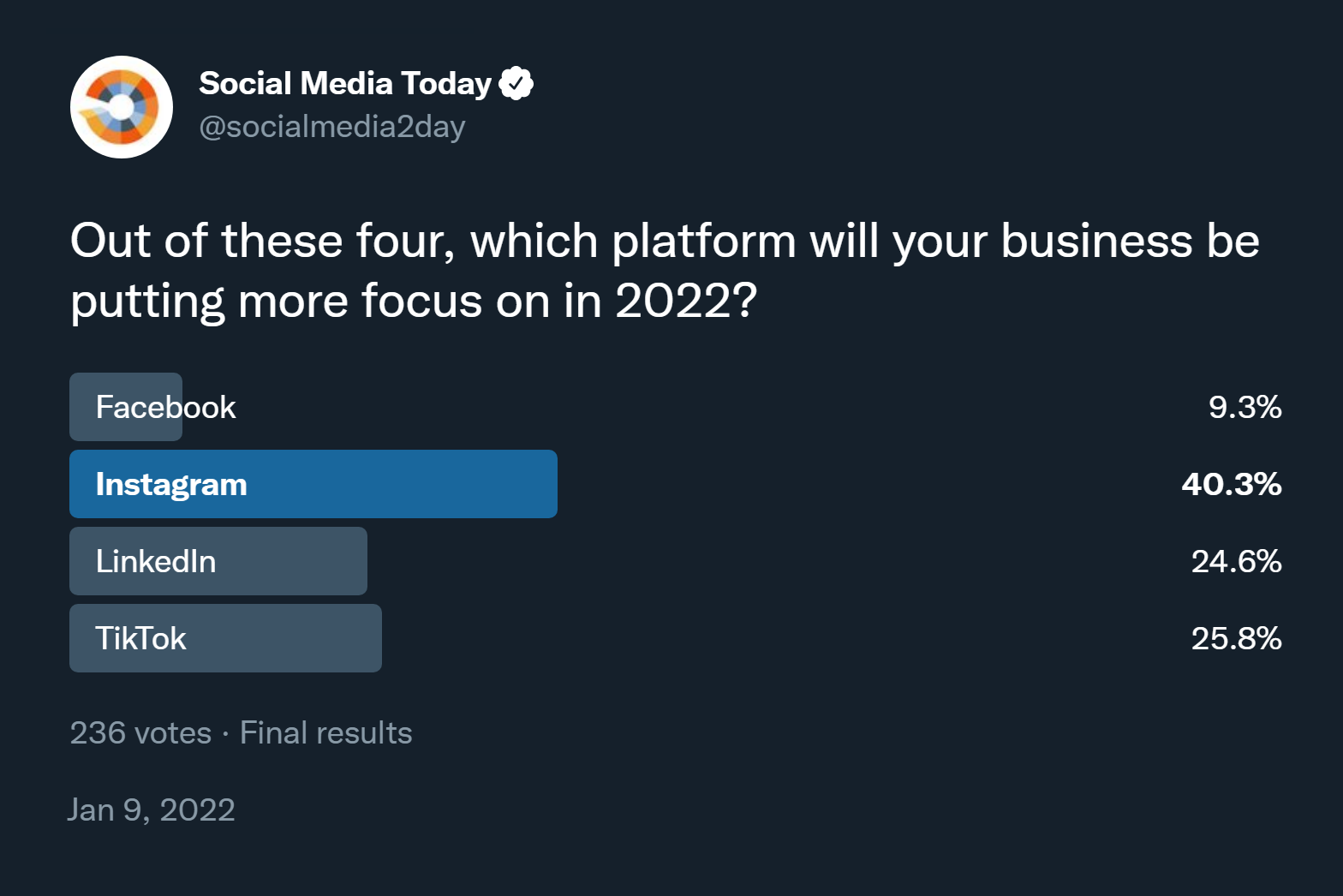Click the @socialmedia2day handle

pyautogui.click(x=331, y=127)
